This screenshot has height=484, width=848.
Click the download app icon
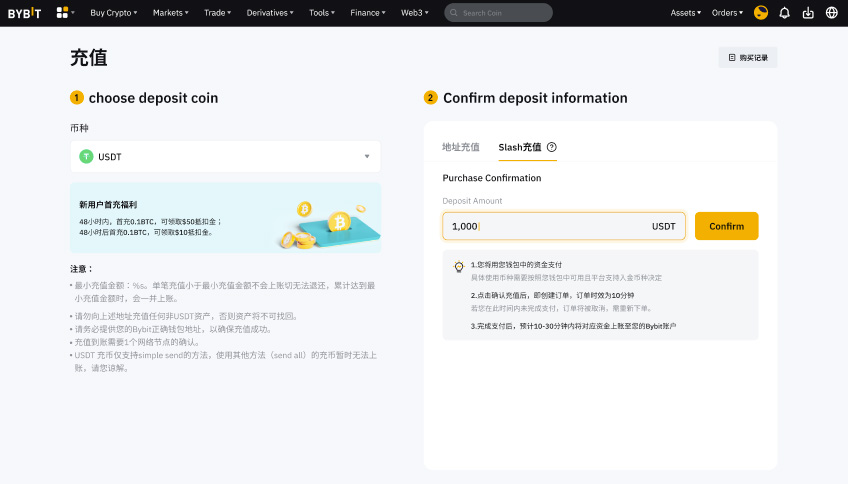click(x=808, y=12)
